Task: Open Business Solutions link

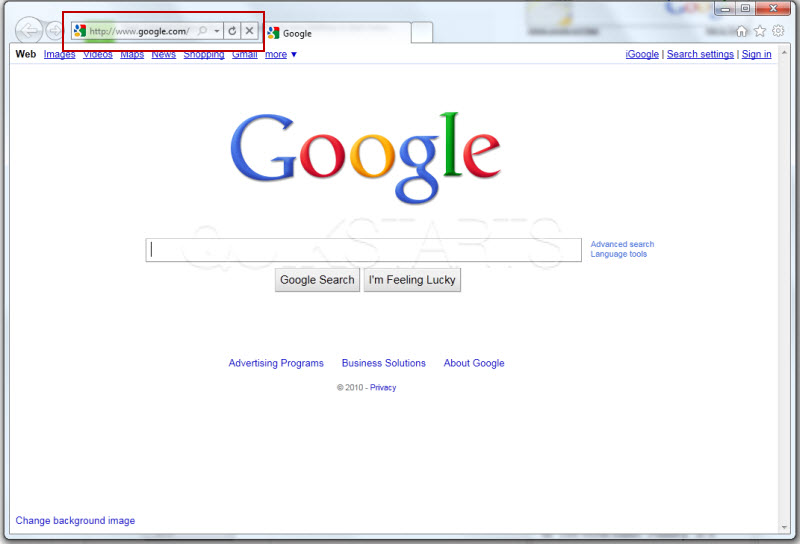Action: 384,363
